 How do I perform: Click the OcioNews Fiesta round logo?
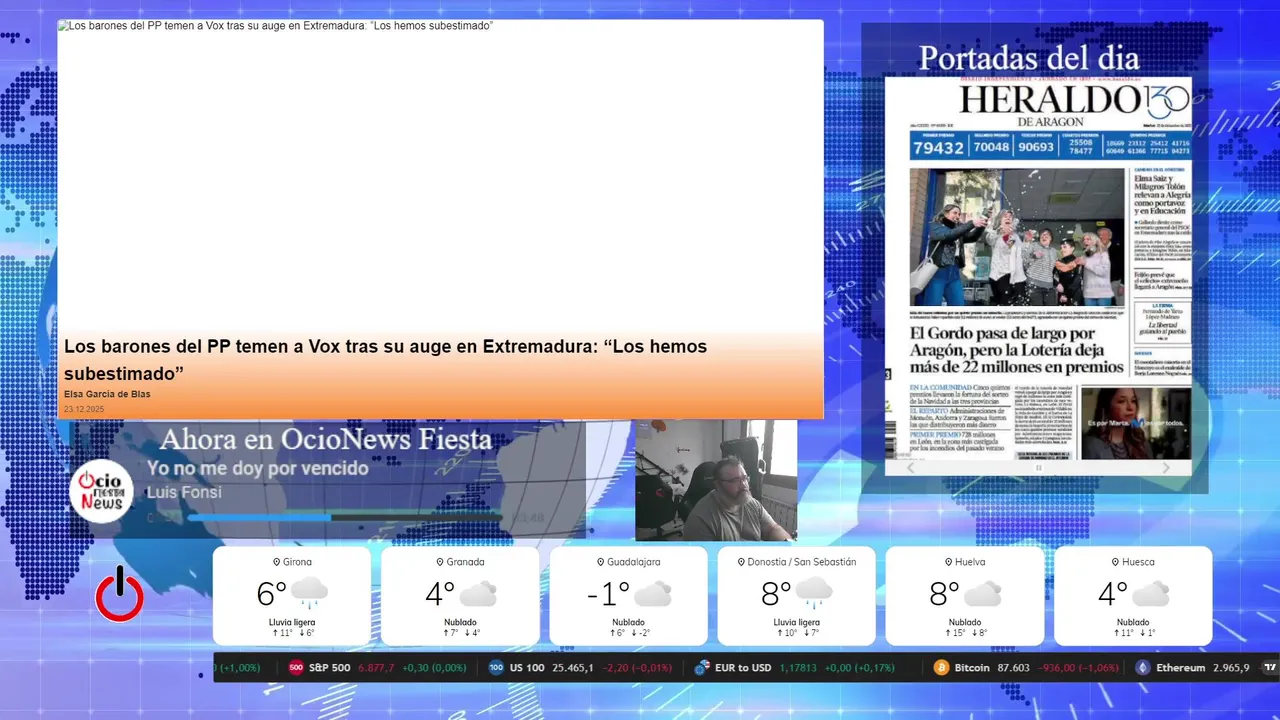(x=101, y=490)
